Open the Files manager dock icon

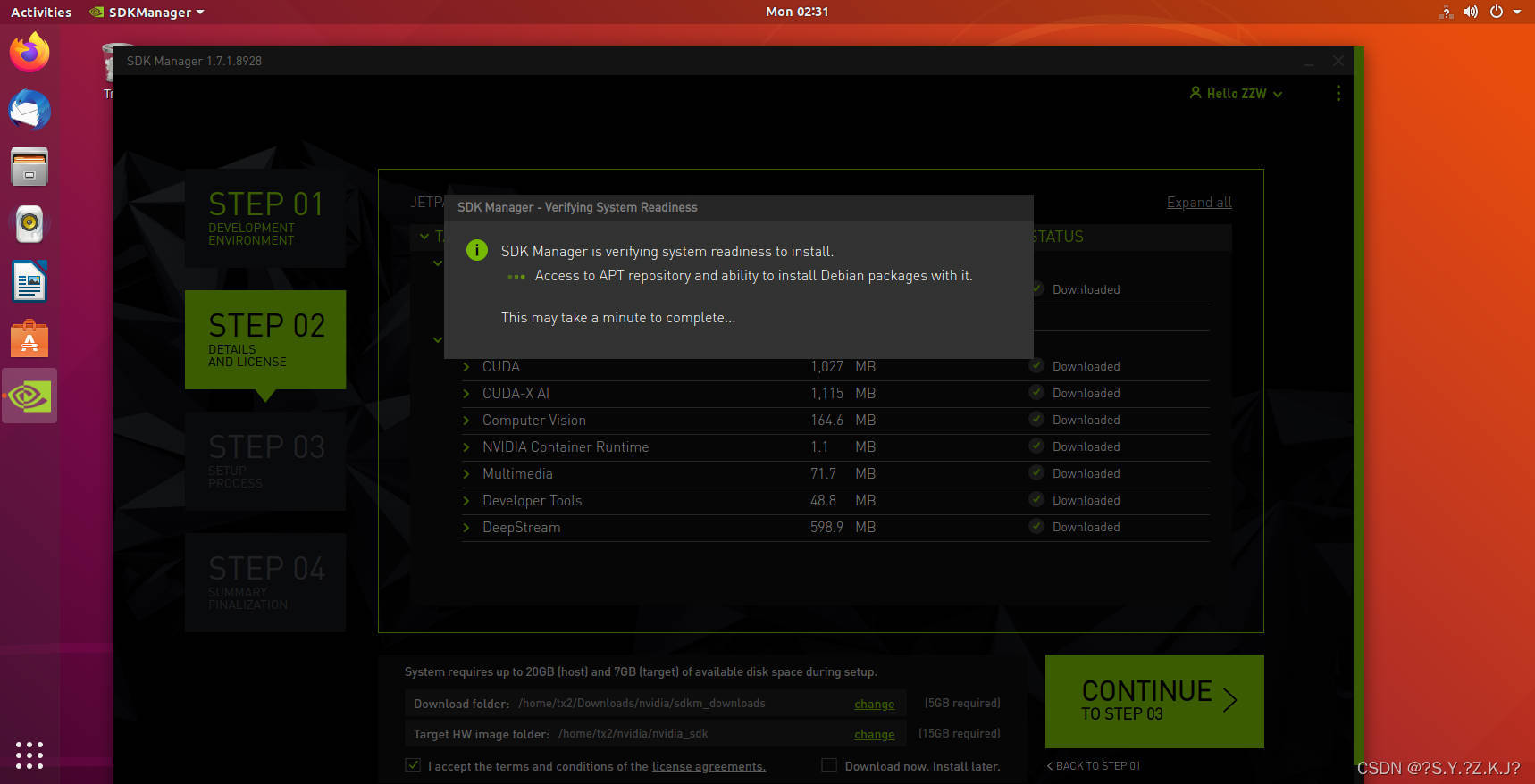29,167
